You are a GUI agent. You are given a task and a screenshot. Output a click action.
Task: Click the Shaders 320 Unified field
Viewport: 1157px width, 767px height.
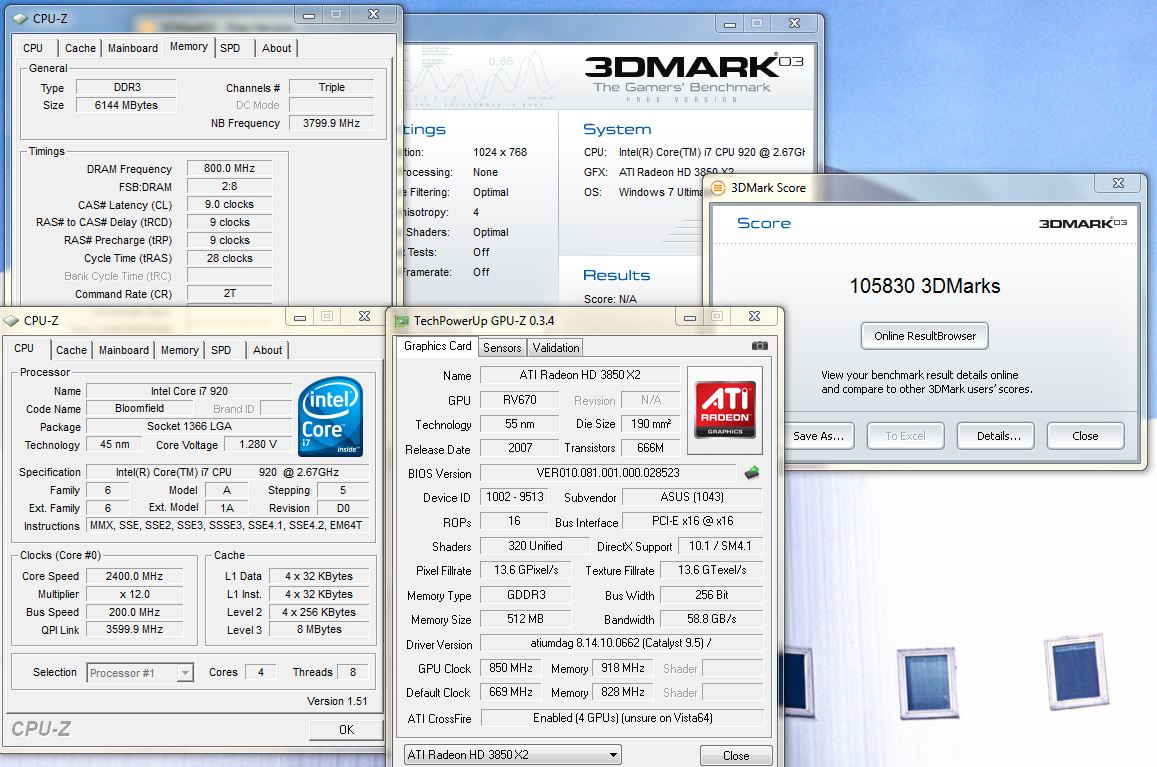tap(535, 546)
